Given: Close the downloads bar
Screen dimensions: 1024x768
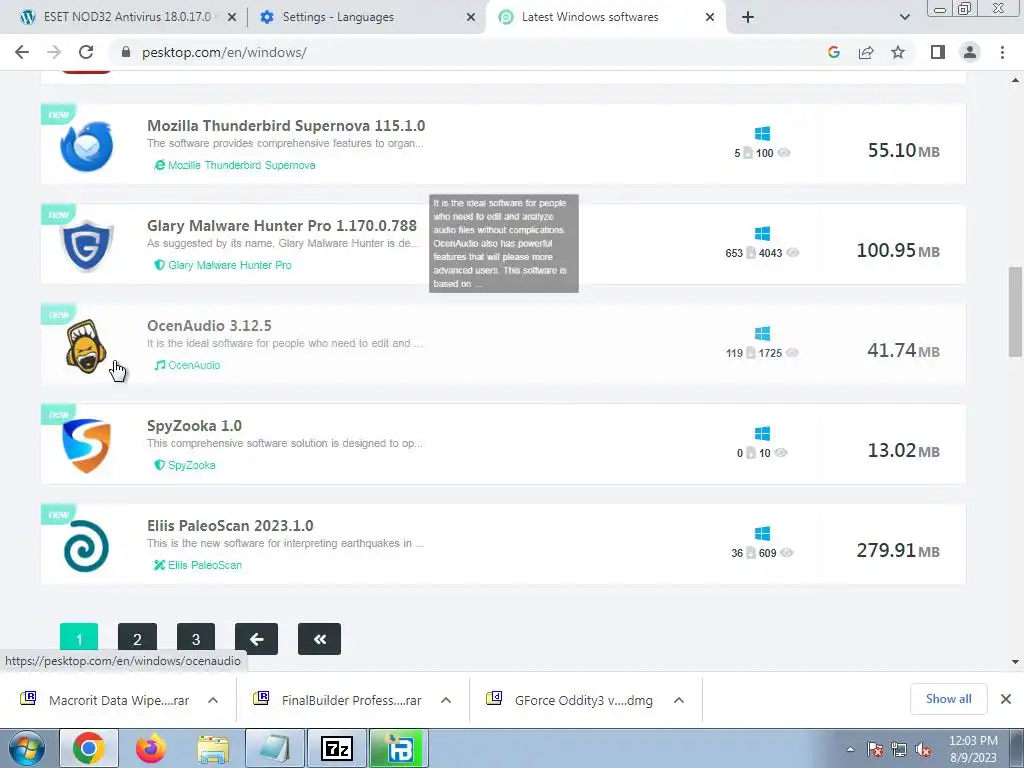Looking at the screenshot, I should pyautogui.click(x=1006, y=699).
